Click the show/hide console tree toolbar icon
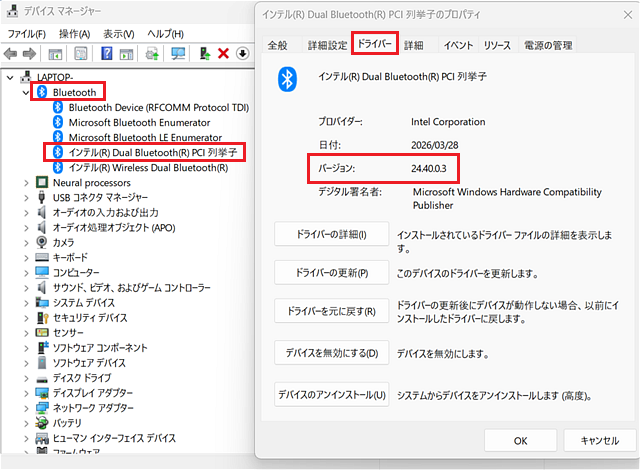Screen dimensions: 640x470 (55, 53)
